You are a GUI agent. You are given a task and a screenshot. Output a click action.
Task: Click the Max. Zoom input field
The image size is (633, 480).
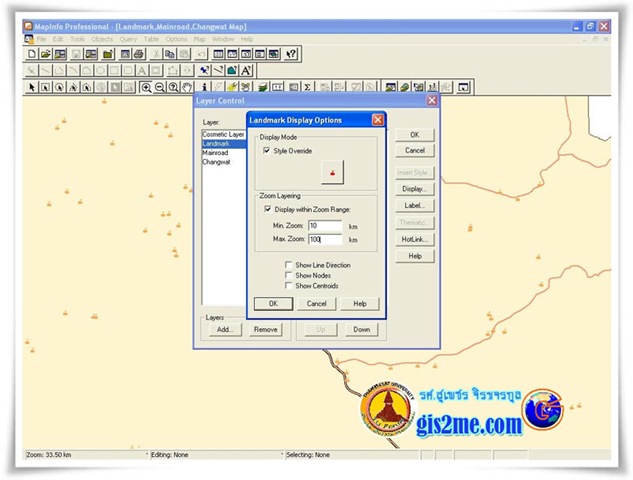(x=325, y=239)
